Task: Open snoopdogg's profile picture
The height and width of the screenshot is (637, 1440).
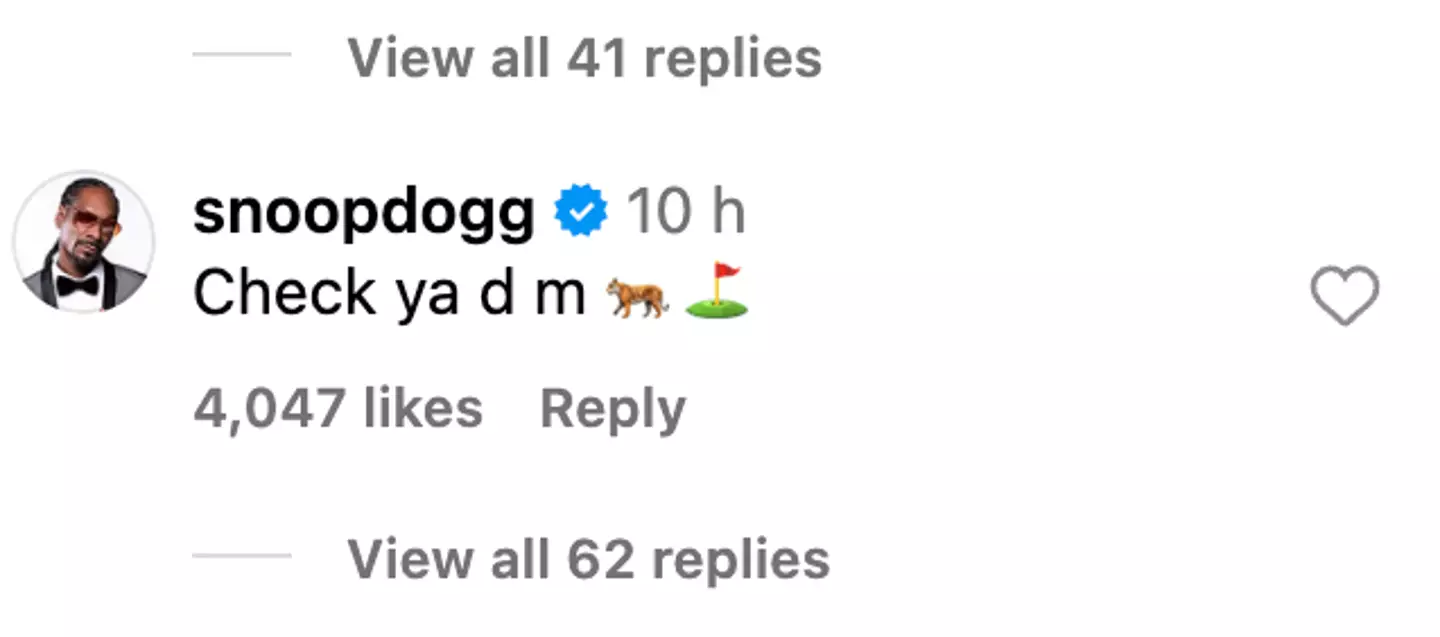Action: (x=84, y=243)
